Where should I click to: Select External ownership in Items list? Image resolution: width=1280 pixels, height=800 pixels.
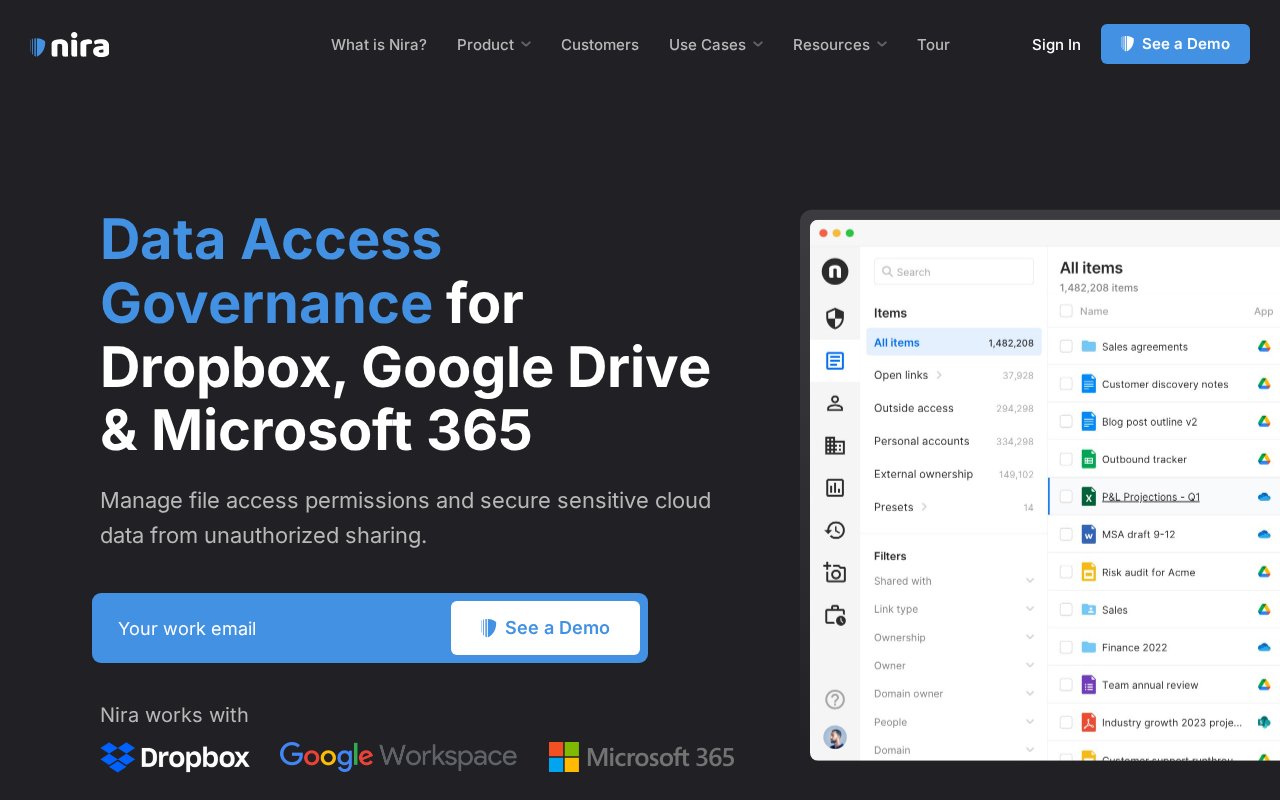tap(954, 474)
